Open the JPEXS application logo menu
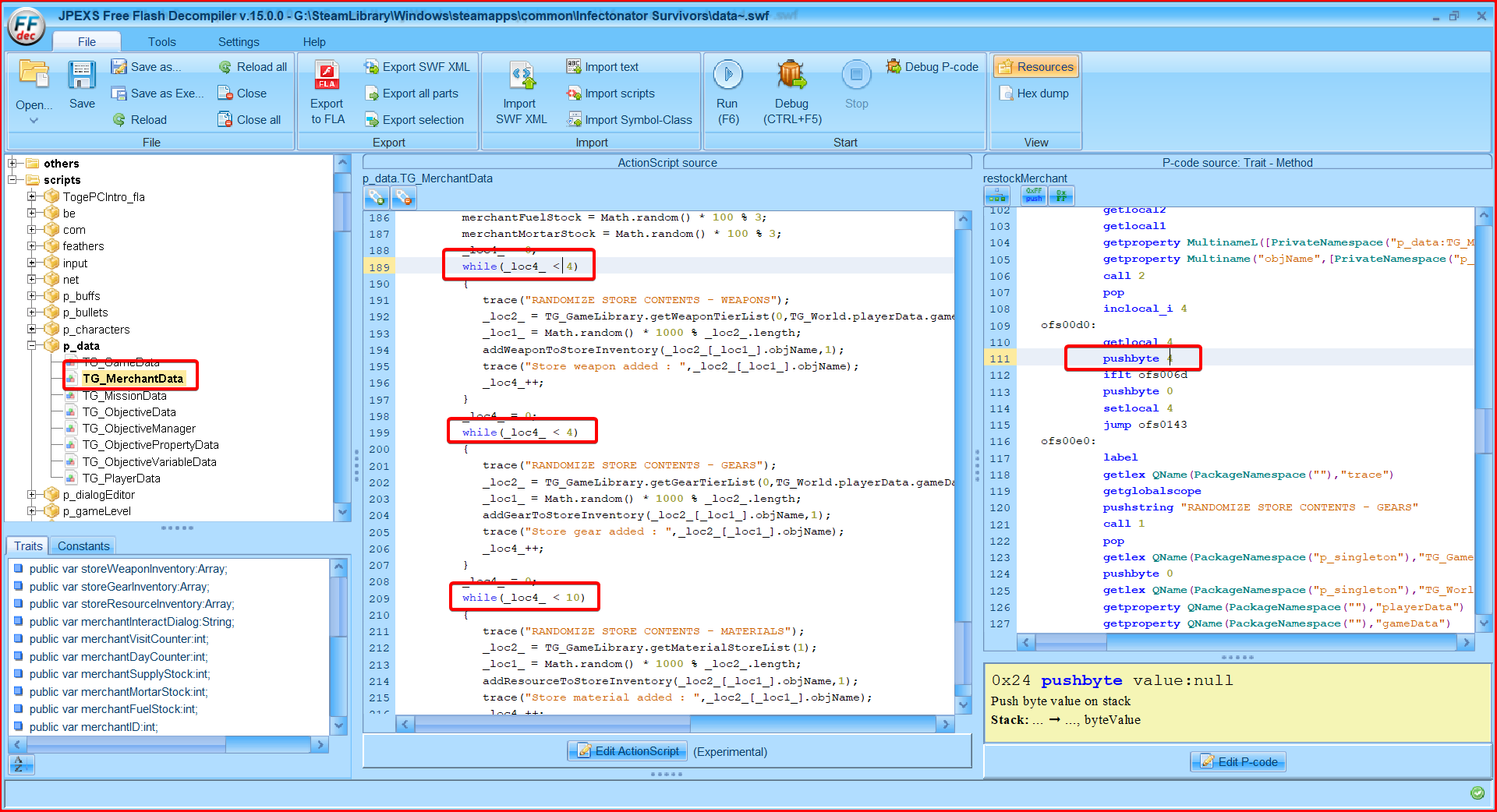The image size is (1497, 812). point(26,25)
